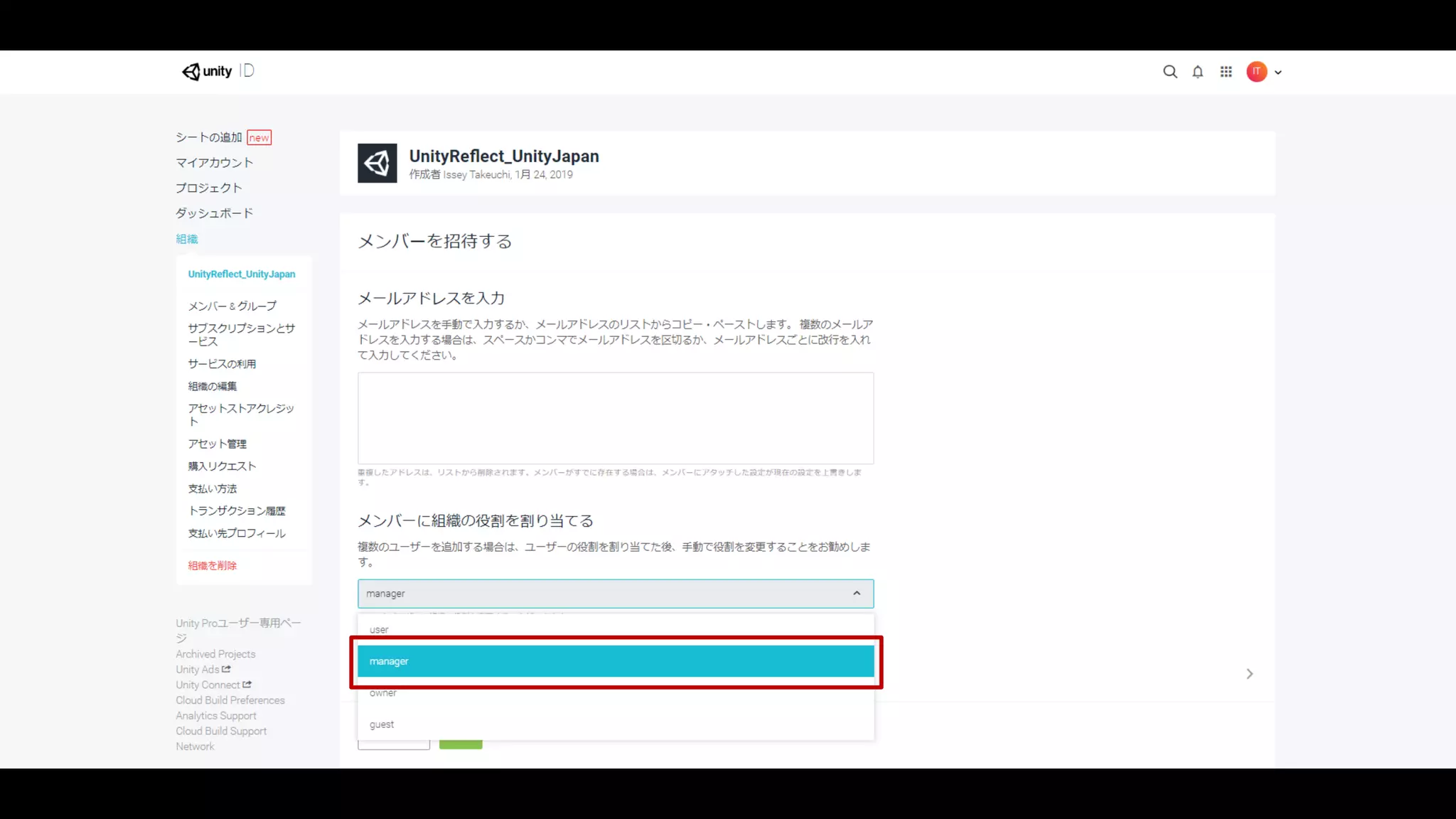Open the search magnifier icon

pyautogui.click(x=1169, y=72)
